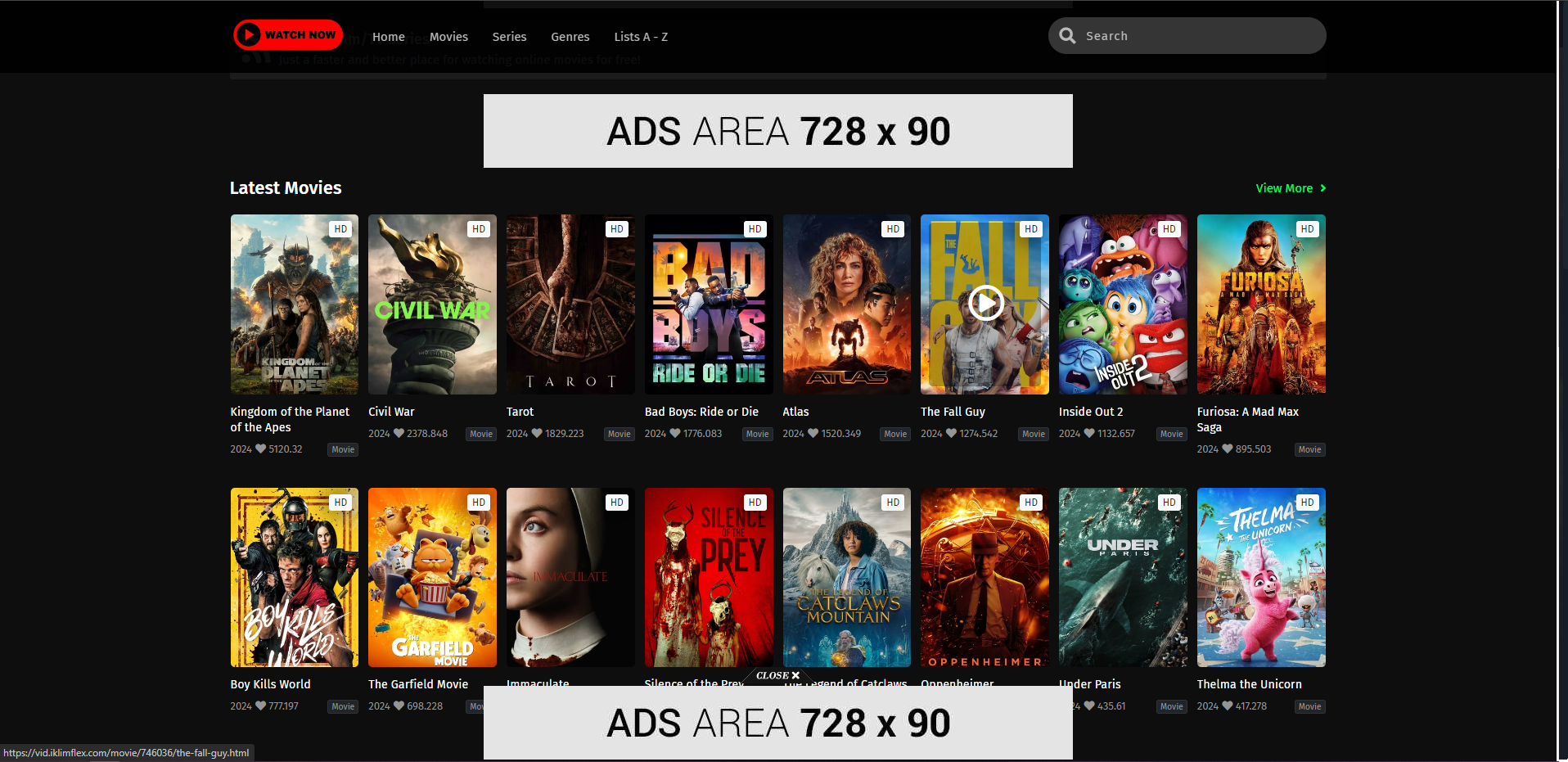Open Thelma the Unicorn title link
This screenshot has height=762, width=1568.
(x=1249, y=684)
